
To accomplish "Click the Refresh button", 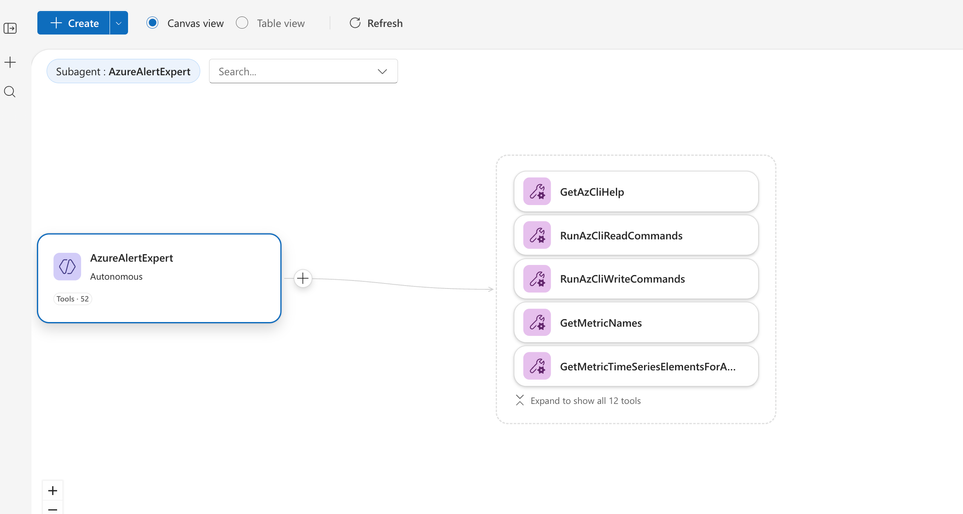I will [376, 22].
